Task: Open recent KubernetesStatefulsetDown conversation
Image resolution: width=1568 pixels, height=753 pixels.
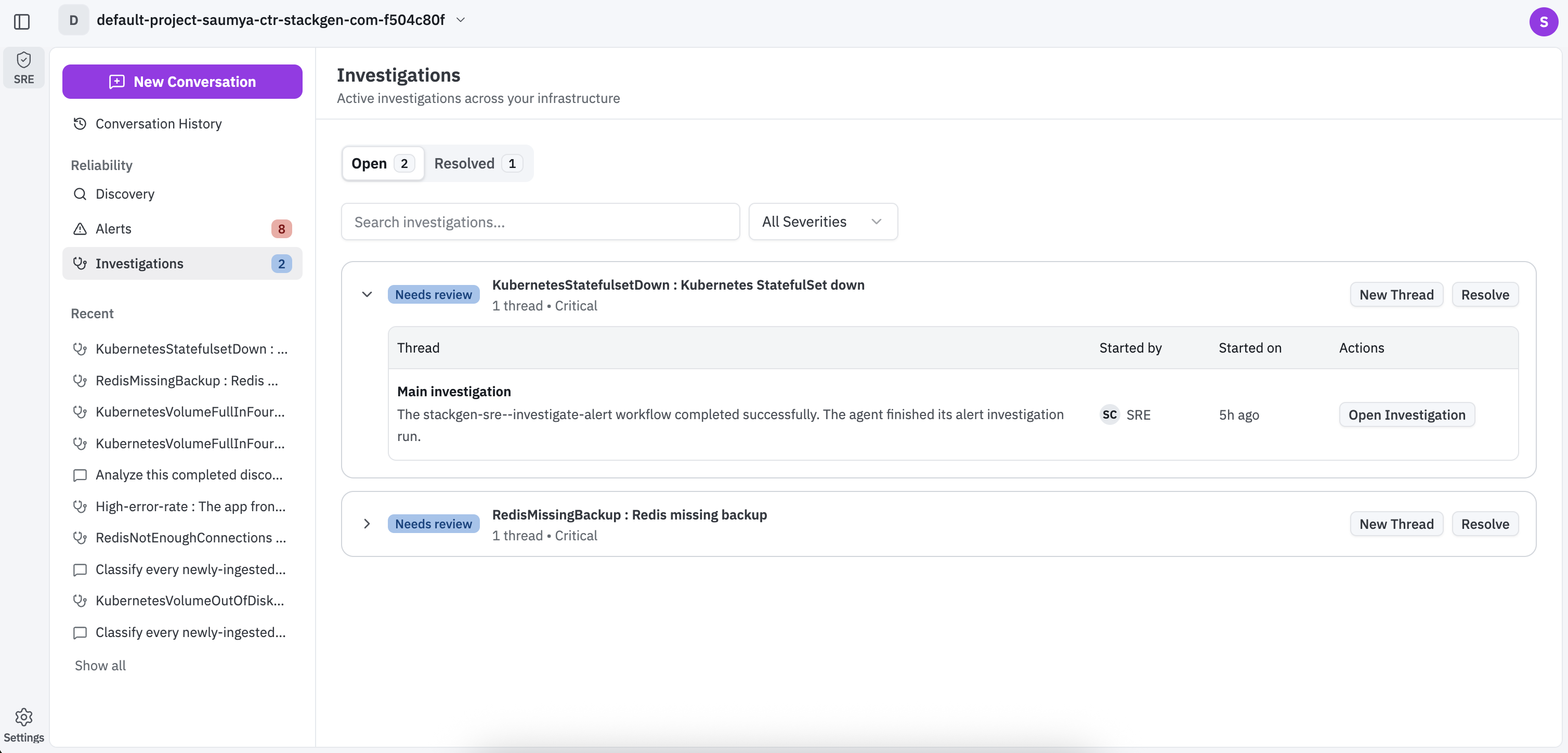Action: click(x=182, y=349)
